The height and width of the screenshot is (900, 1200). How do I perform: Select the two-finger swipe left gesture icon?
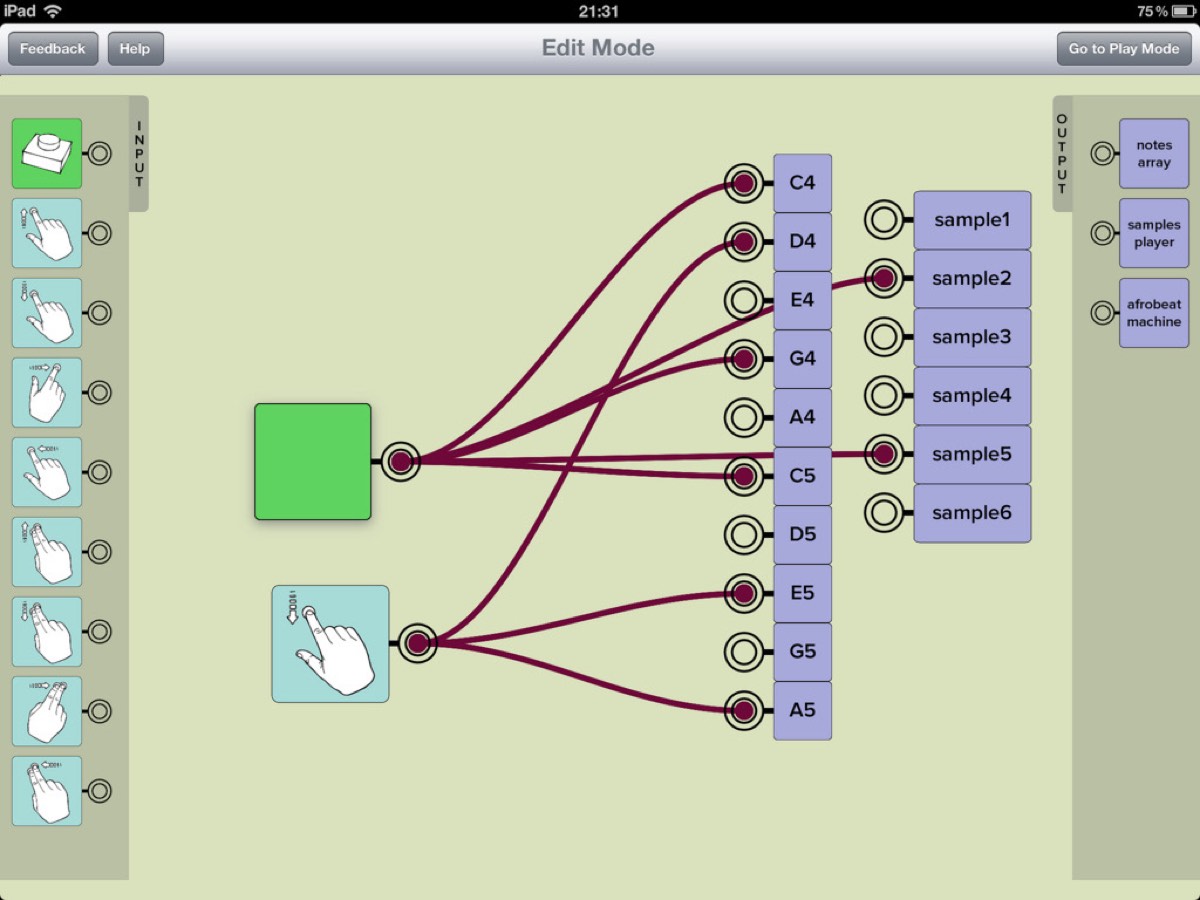(x=47, y=791)
